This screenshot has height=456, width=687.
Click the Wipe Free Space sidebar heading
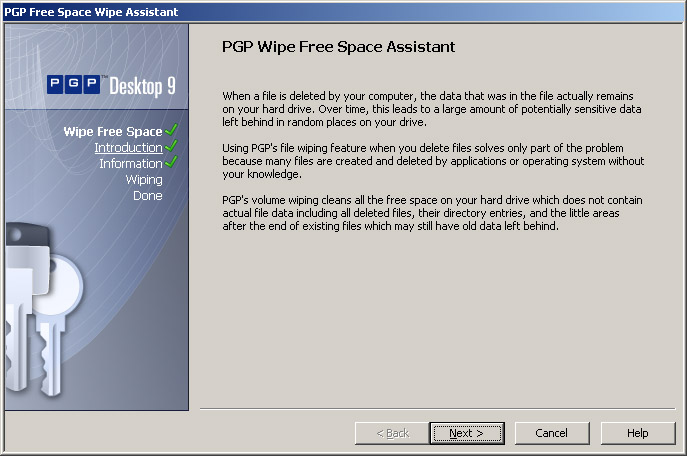tap(113, 131)
